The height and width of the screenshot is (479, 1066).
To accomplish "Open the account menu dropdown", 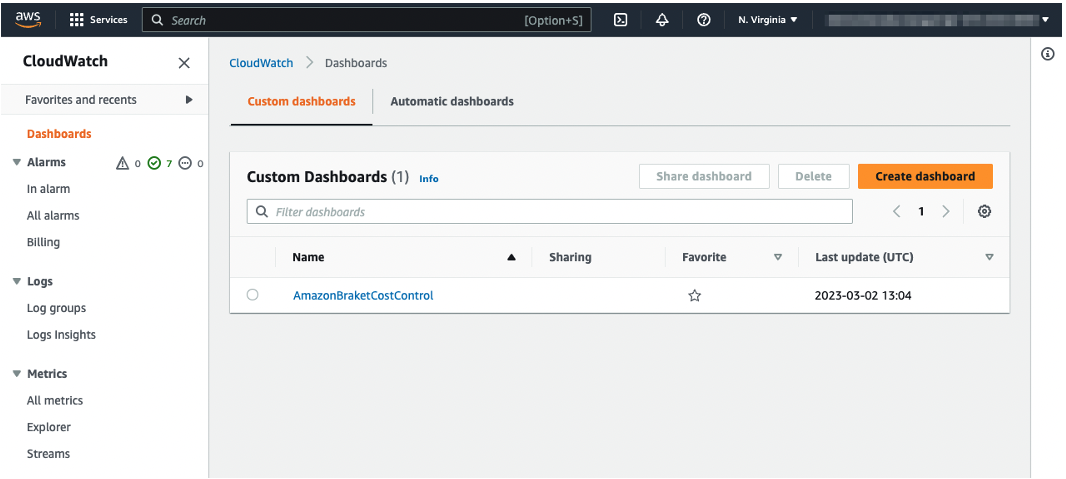I will [x=938, y=20].
